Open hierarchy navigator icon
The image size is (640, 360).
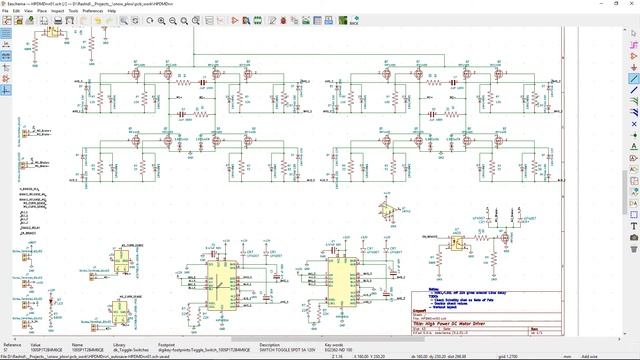coord(209,20)
